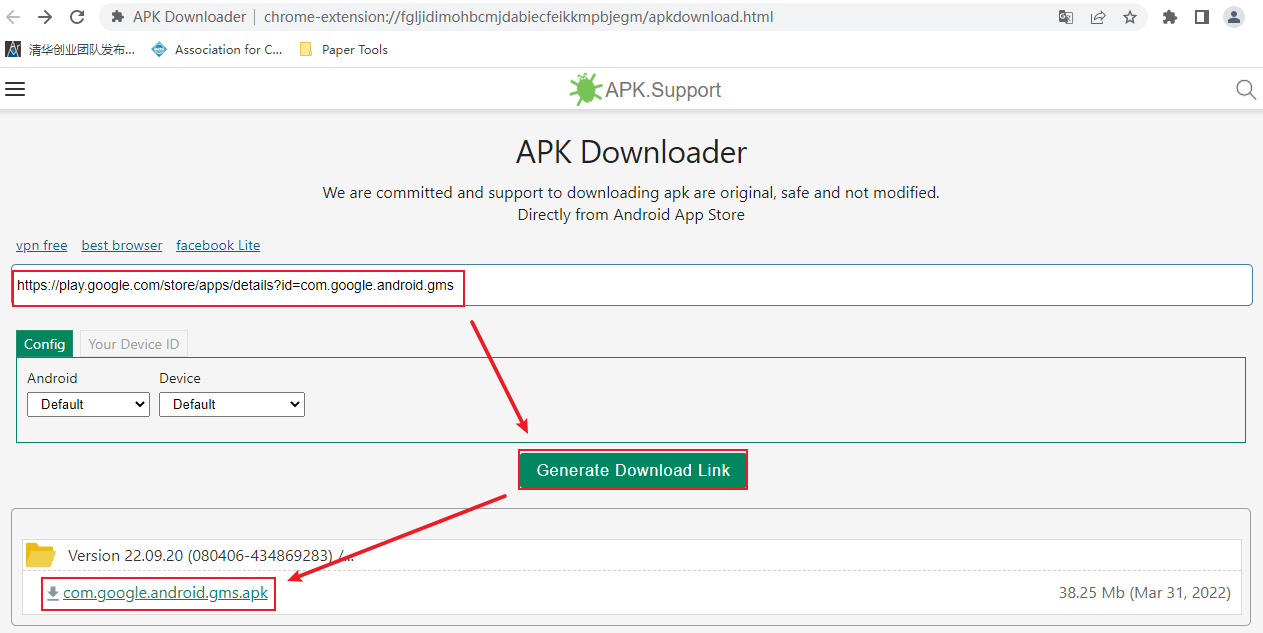Open the hamburger menu on APK.Support
The width and height of the screenshot is (1263, 633).
15,89
